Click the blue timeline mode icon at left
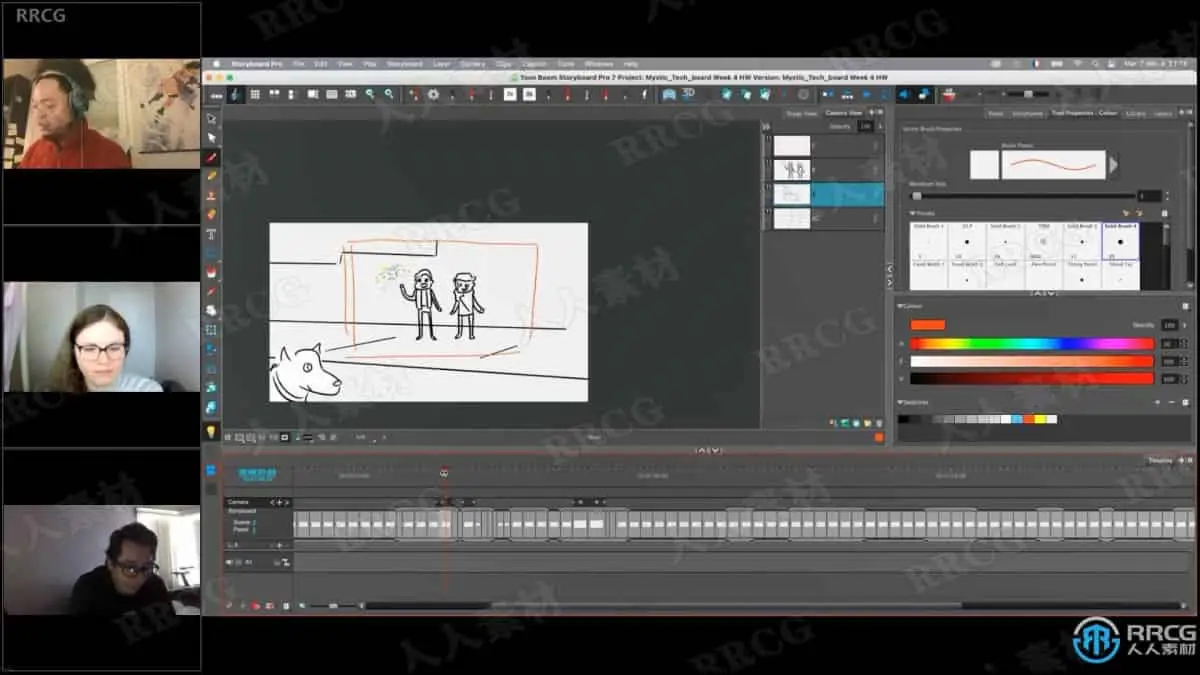The image size is (1200, 675). coord(211,470)
